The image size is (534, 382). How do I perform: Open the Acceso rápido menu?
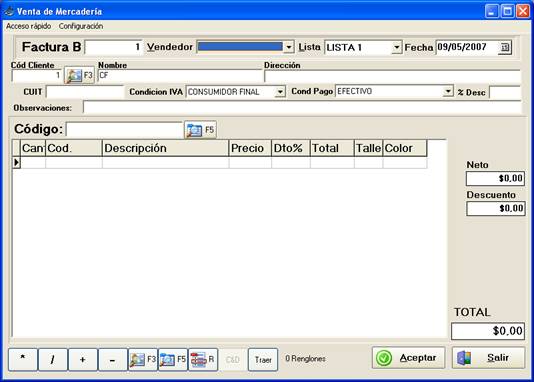[x=29, y=26]
